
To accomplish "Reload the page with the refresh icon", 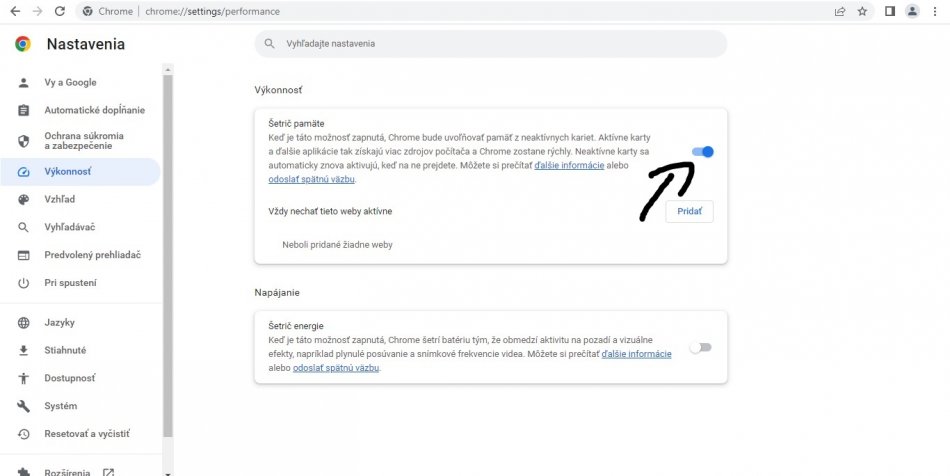I will 60,11.
